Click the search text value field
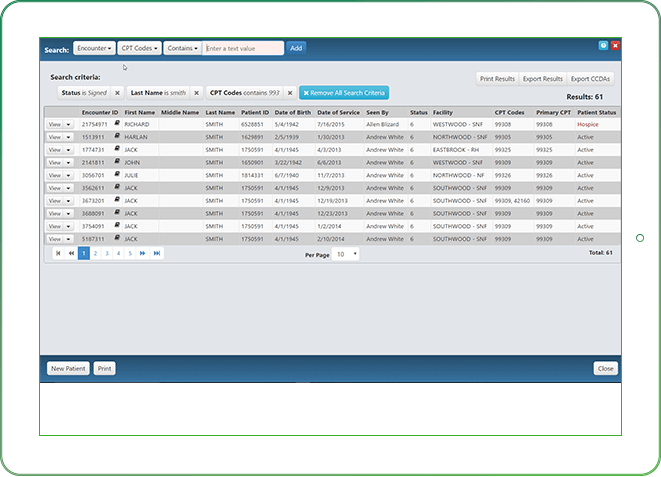This screenshot has height=477, width=661. pos(243,47)
